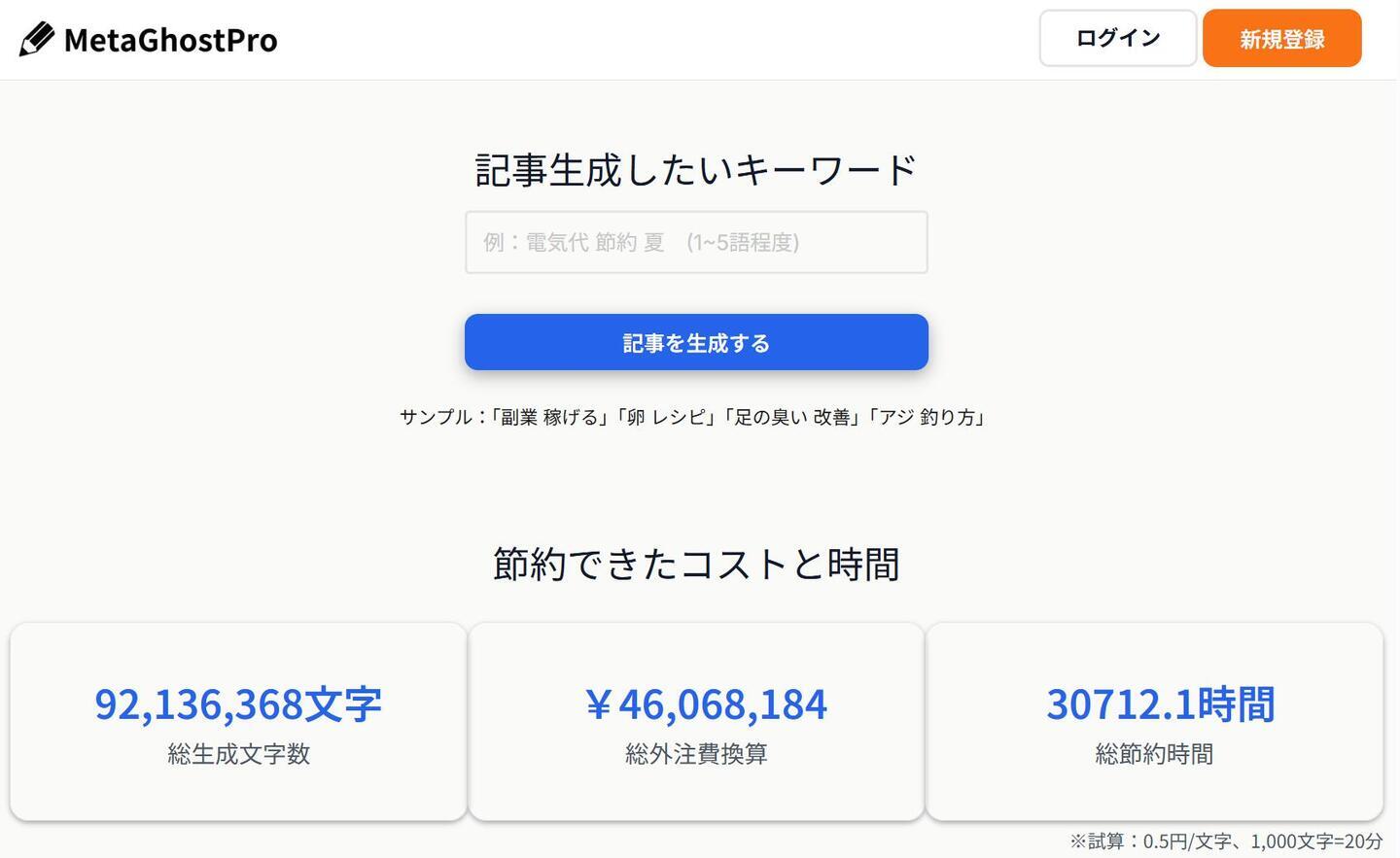Click the ￥46,068,184 amount
1400x858 pixels.
pos(706,704)
